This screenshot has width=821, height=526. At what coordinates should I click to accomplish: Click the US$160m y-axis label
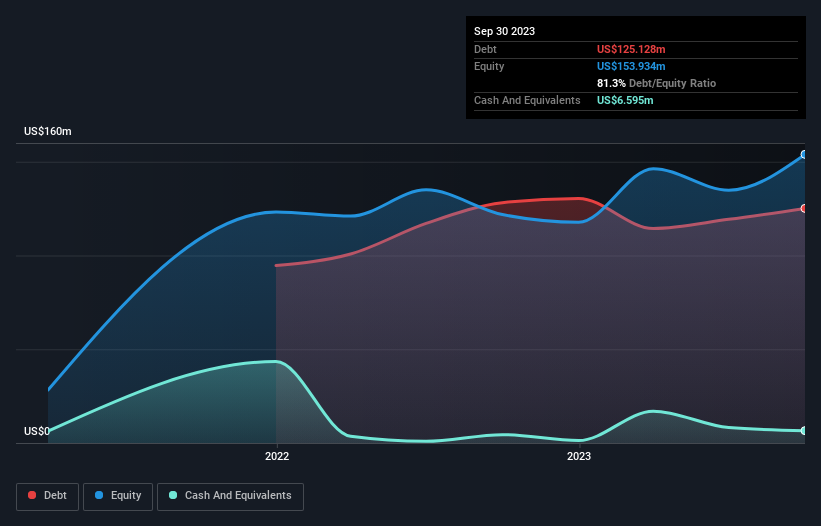pos(48,131)
